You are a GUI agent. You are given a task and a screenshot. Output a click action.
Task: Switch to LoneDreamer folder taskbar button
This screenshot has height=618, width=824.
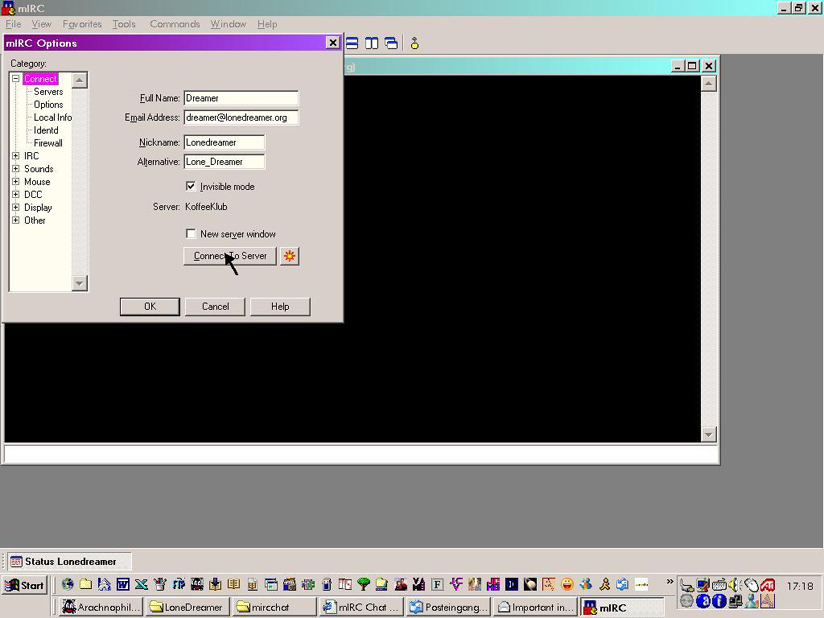[188, 607]
